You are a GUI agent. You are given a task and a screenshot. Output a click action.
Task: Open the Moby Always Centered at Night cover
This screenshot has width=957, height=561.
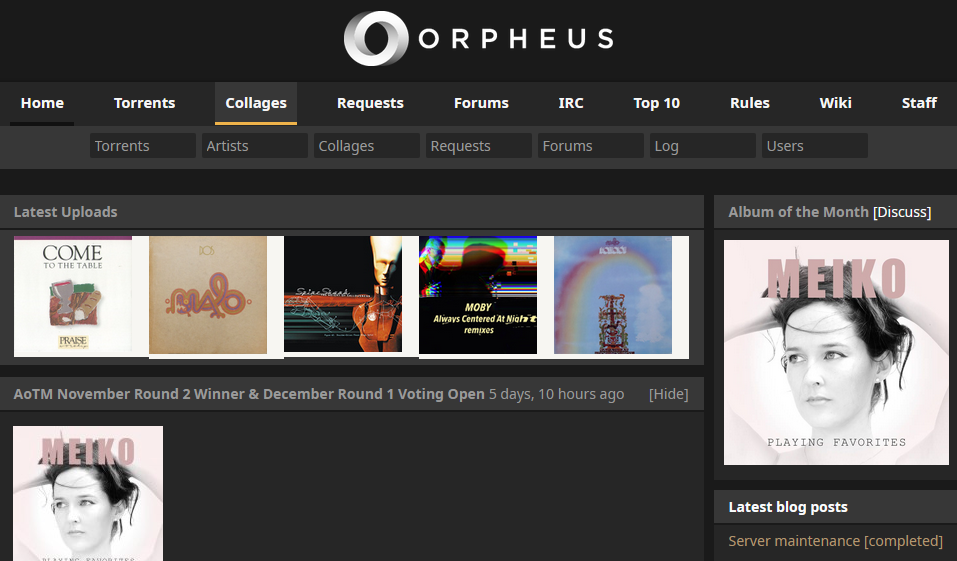(478, 295)
